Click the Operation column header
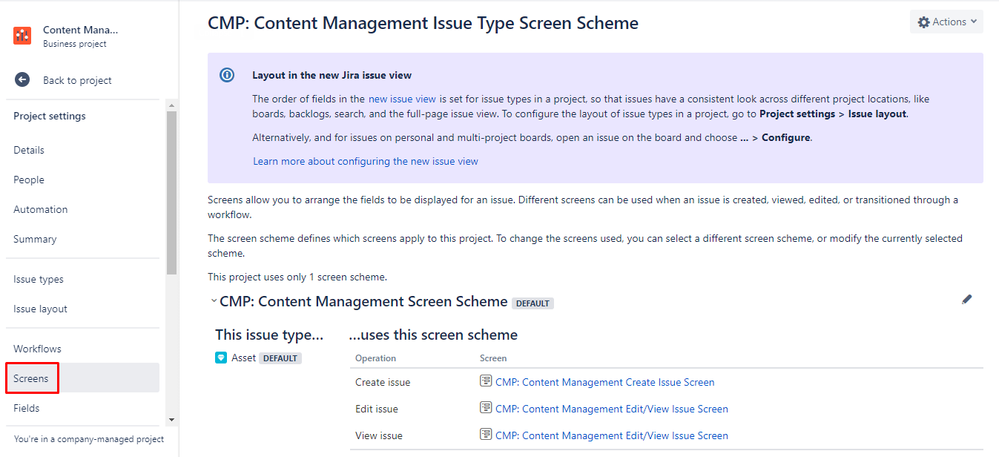This screenshot has height=457, width=999. 375,358
